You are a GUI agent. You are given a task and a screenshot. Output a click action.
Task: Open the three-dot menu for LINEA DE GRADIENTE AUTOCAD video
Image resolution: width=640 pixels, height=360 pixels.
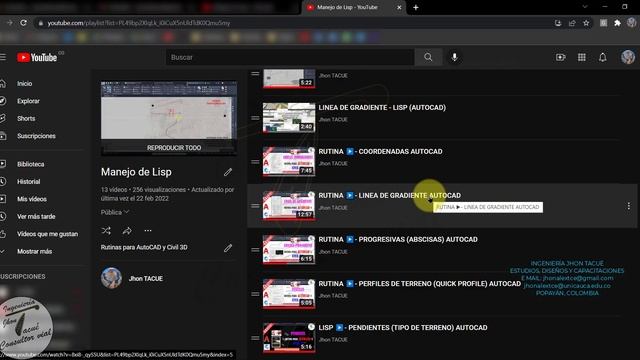point(629,206)
